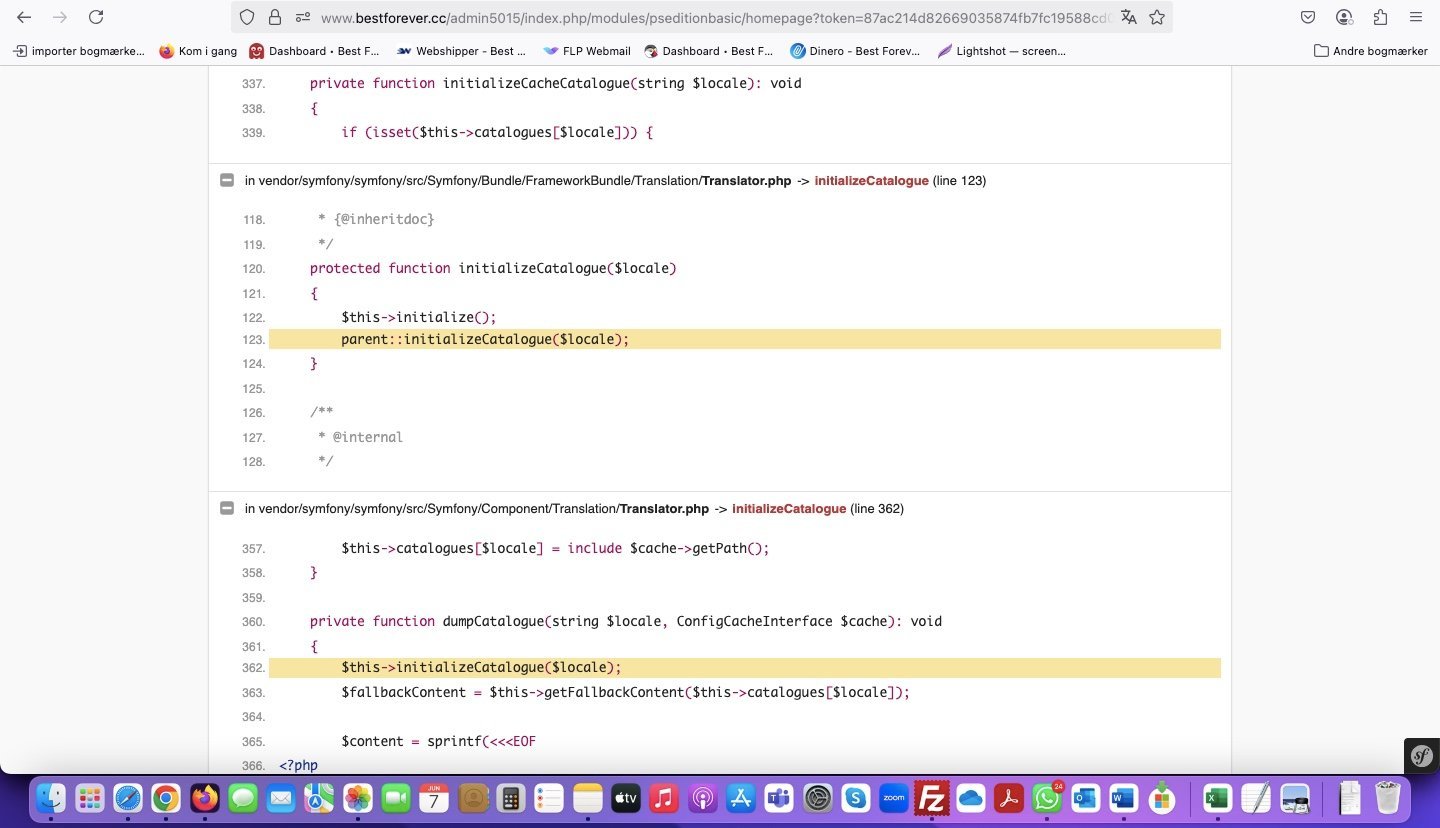Click highlighted code 'parent::initializeCatalogue($locale);'
Screen dimensions: 1440x828
click(x=485, y=340)
